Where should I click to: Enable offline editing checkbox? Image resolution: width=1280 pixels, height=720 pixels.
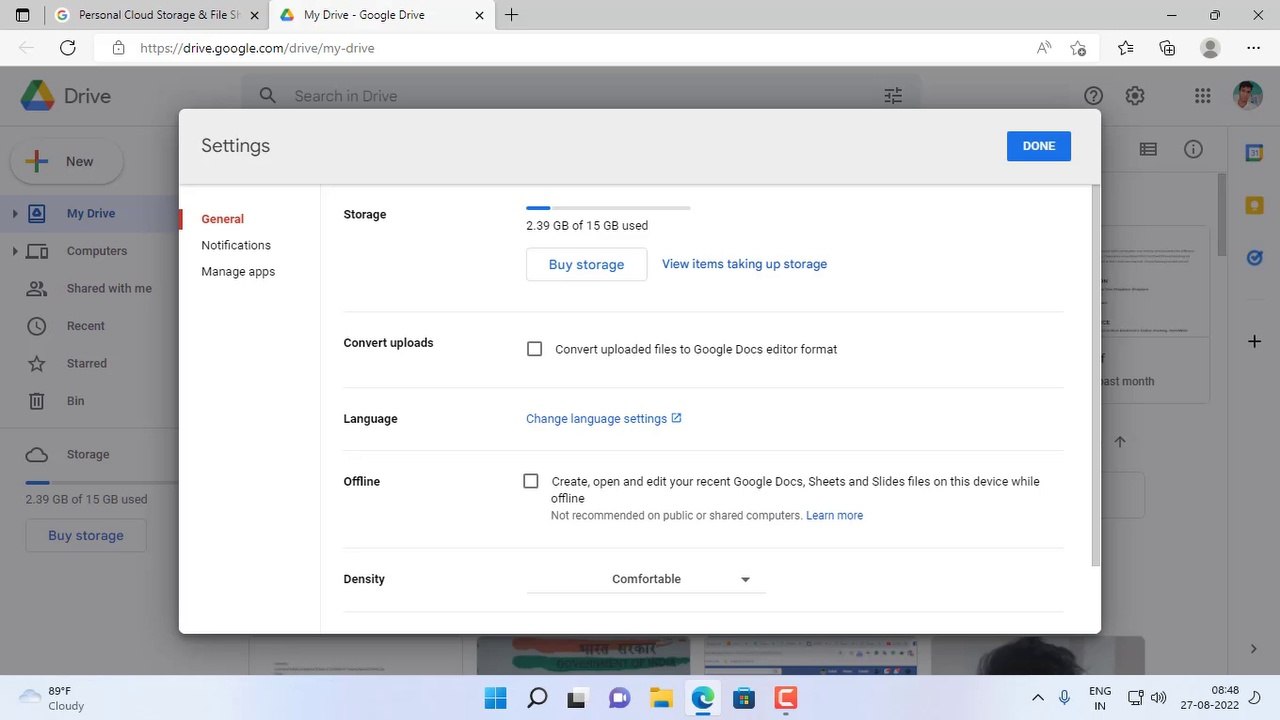click(x=531, y=481)
